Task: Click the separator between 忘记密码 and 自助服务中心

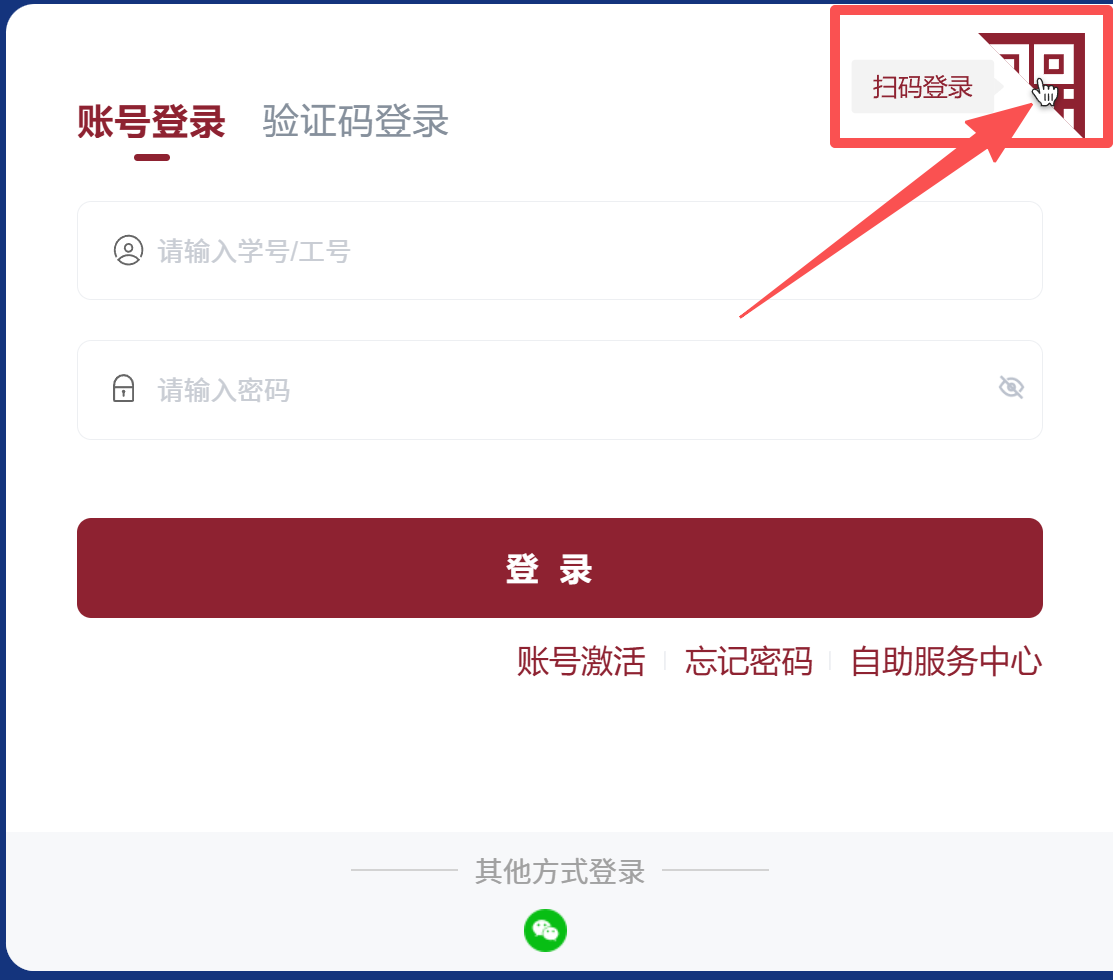Action: (830, 661)
